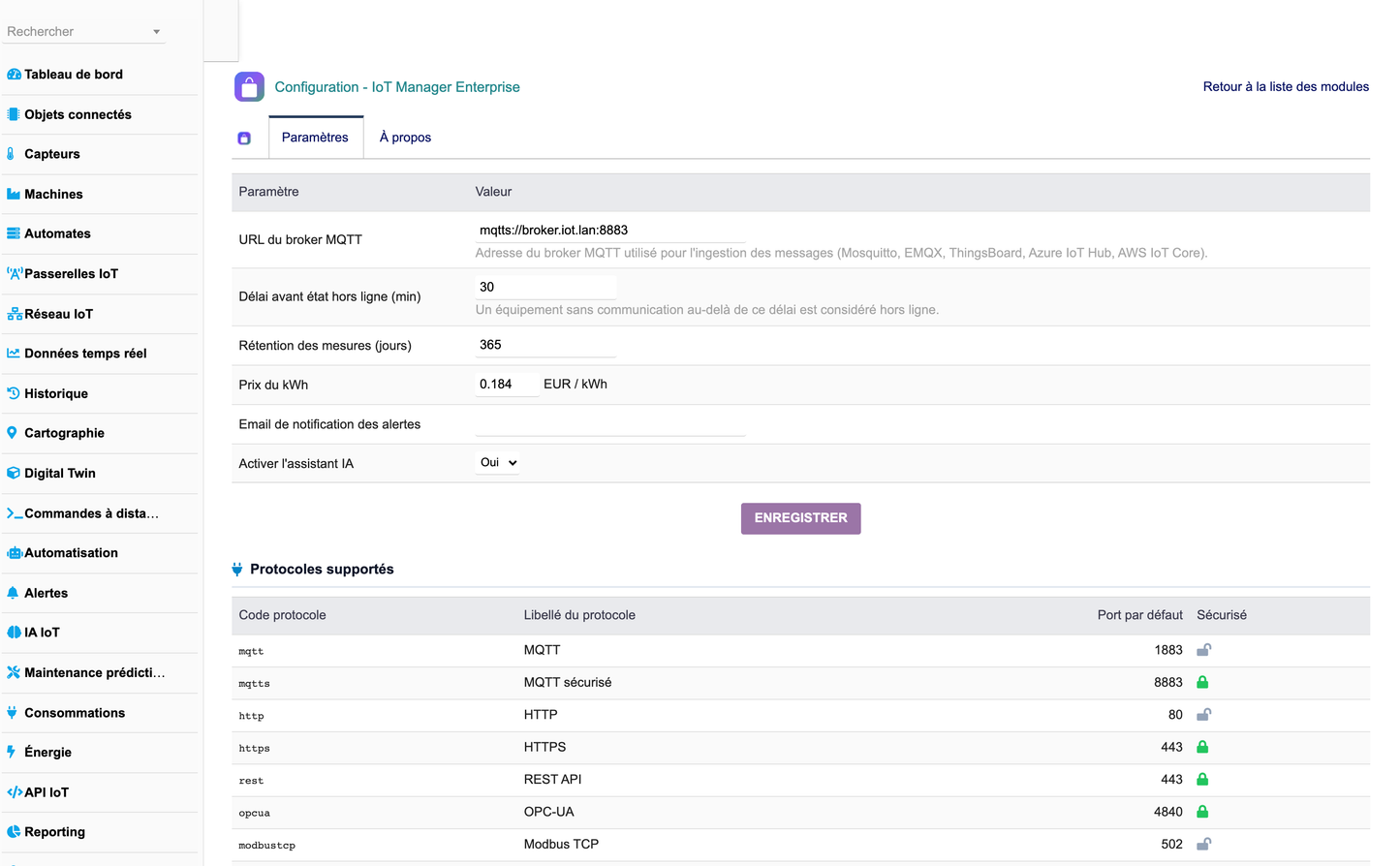The image size is (1400, 866).
Task: Click the Sécurisé column header
Action: (x=1222, y=615)
